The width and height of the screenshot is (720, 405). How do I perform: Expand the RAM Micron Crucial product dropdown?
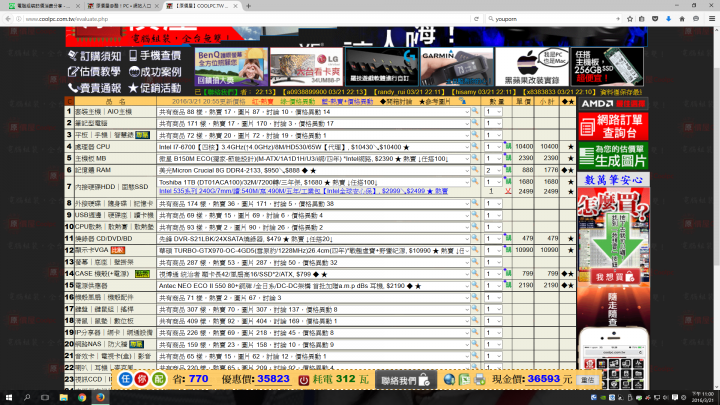point(314,170)
